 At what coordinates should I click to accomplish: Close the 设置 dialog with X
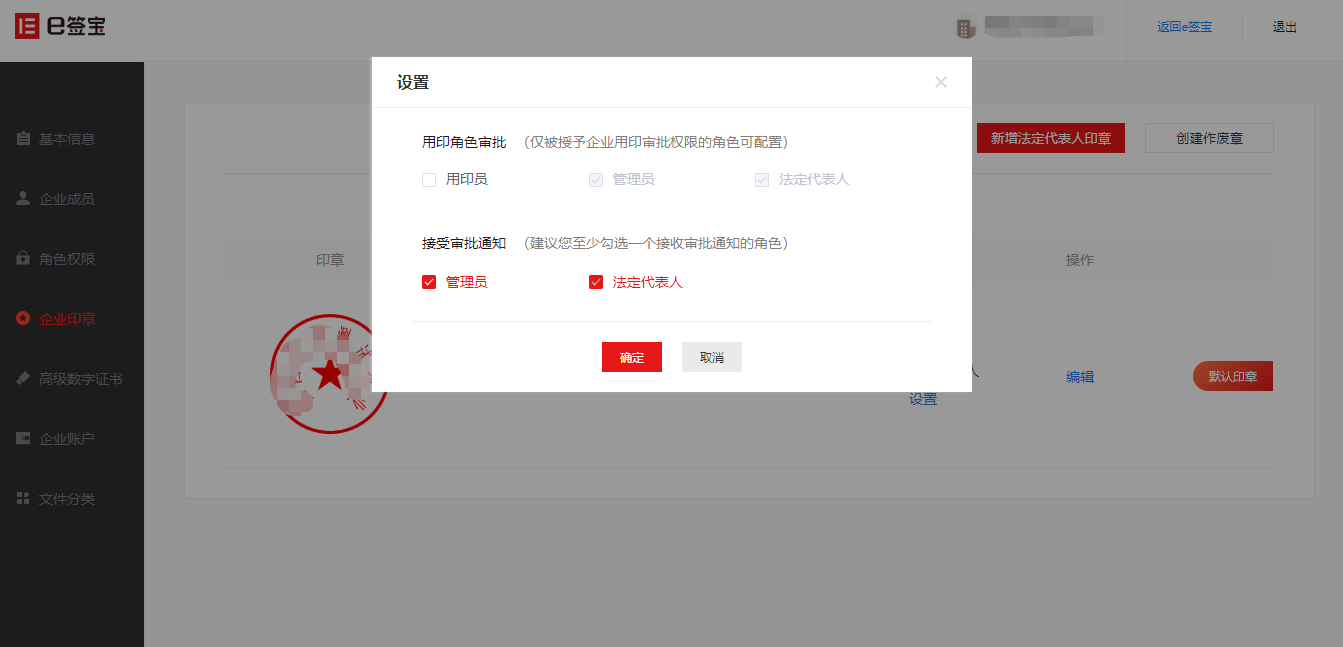point(941,82)
